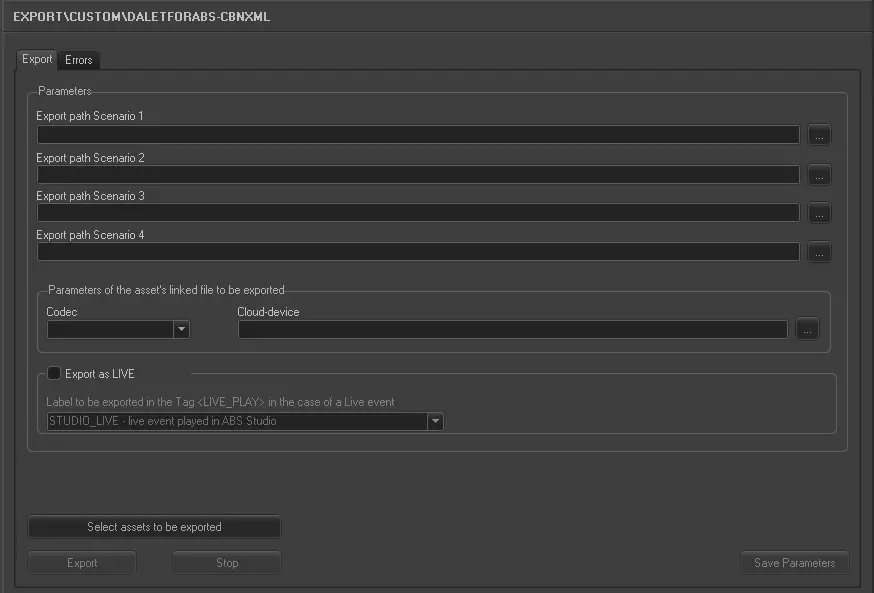This screenshot has width=874, height=593.
Task: Enable the Export as LIVE checkbox
Action: pos(54,374)
